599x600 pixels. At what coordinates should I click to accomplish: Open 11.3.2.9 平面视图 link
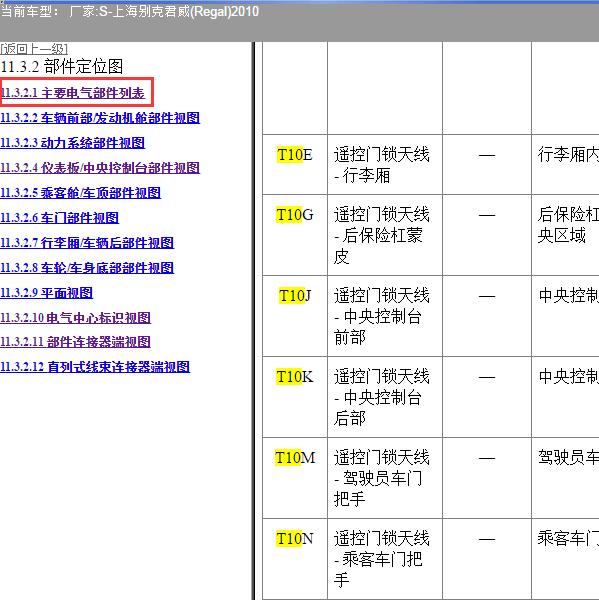point(46,293)
